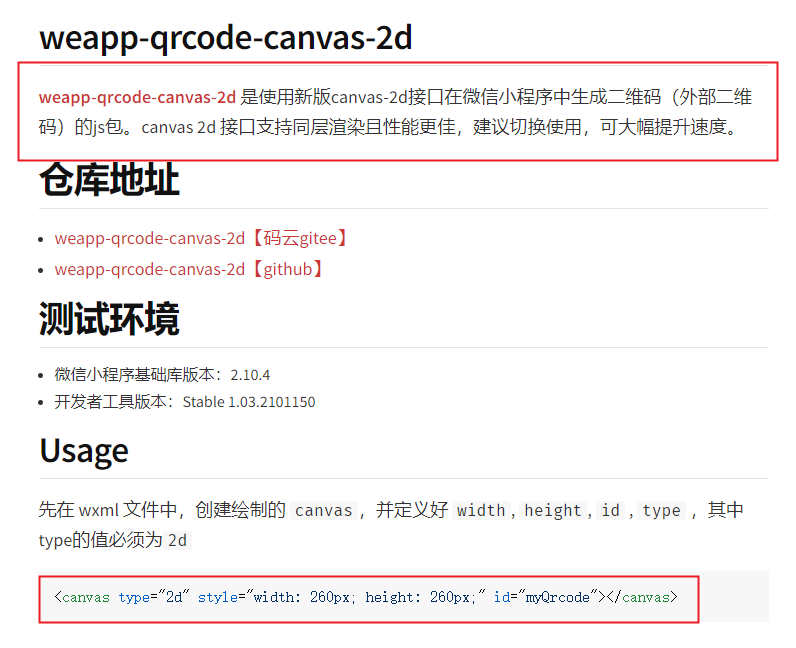The height and width of the screenshot is (648, 796).
Task: Click the inline code word height
Action: coord(552,510)
